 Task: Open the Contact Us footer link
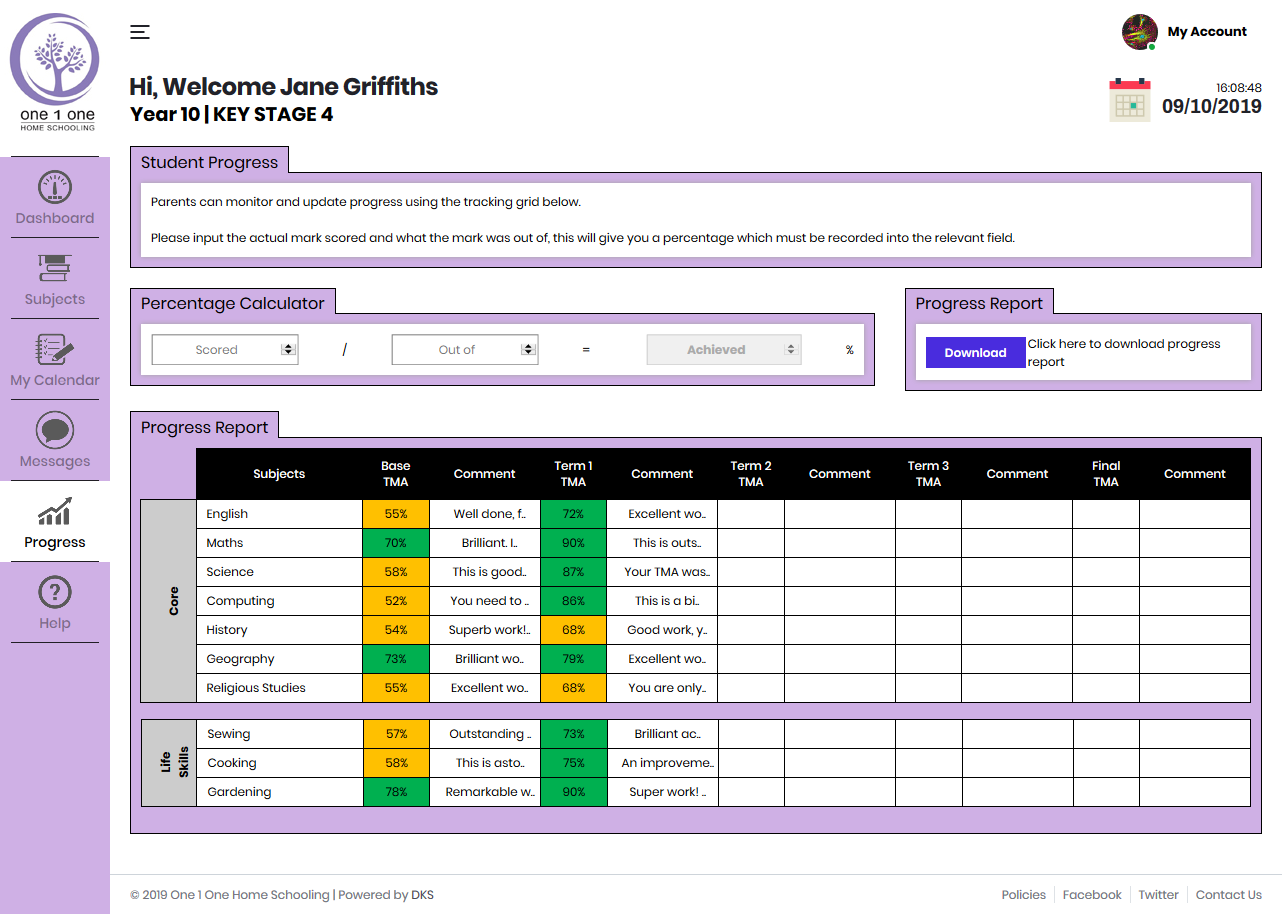pos(1228,895)
